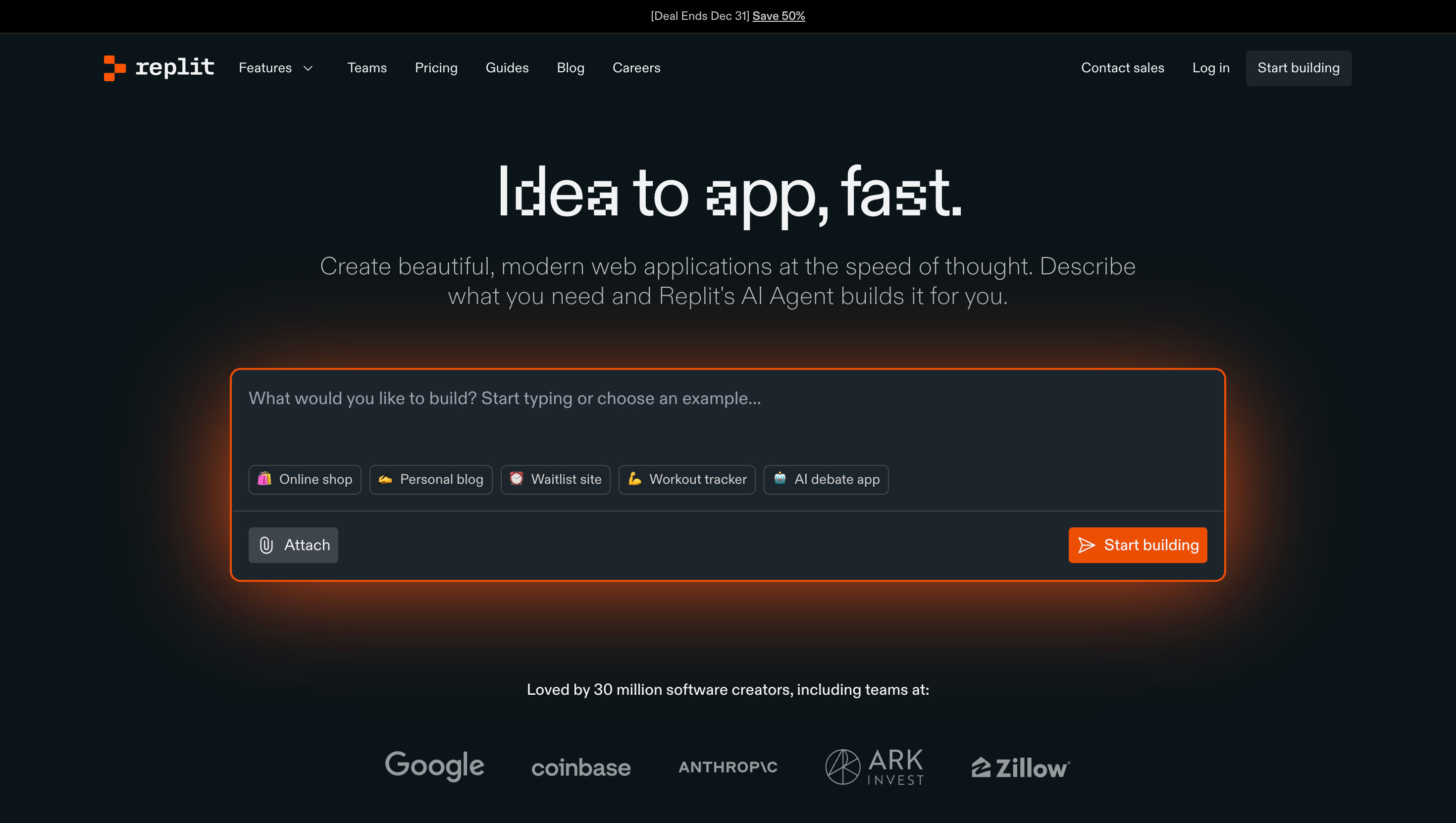The height and width of the screenshot is (823, 1456).
Task: Click the flexed bicep emoji icon
Action: point(635,479)
